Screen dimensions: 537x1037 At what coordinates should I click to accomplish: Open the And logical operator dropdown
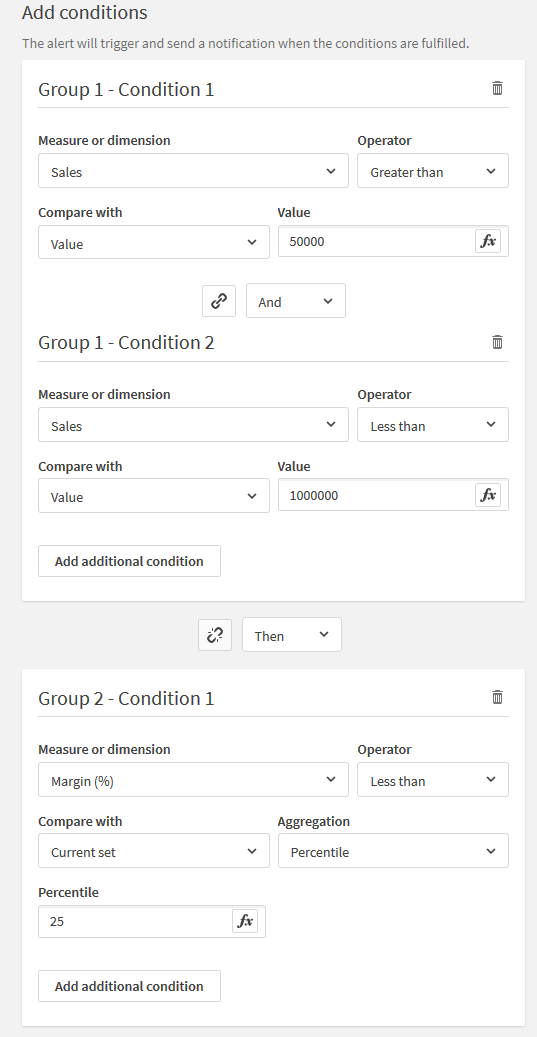[x=296, y=301]
